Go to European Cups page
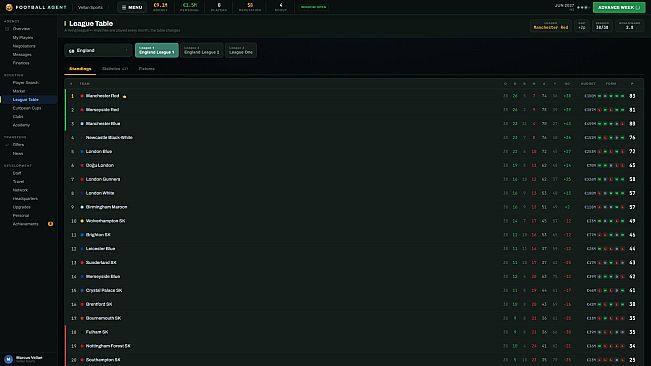The image size is (651, 366). 27,108
